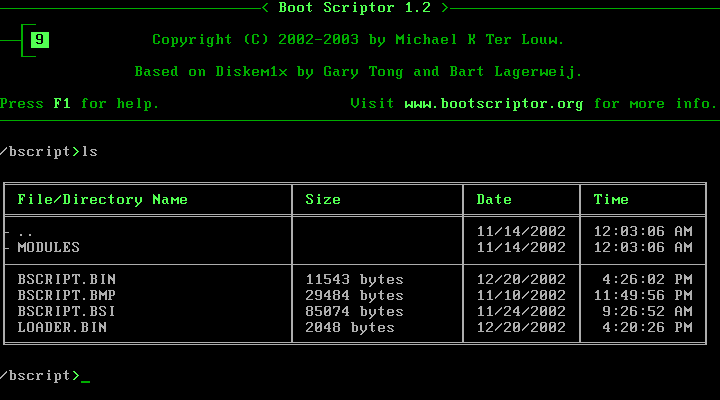Click the Date column header
Image resolution: width=720 pixels, height=400 pixels.
tap(494, 200)
